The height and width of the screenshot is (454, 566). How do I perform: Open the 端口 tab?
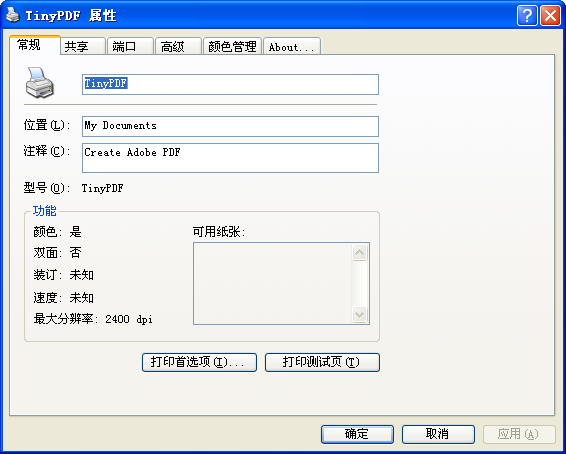pyautogui.click(x=130, y=46)
